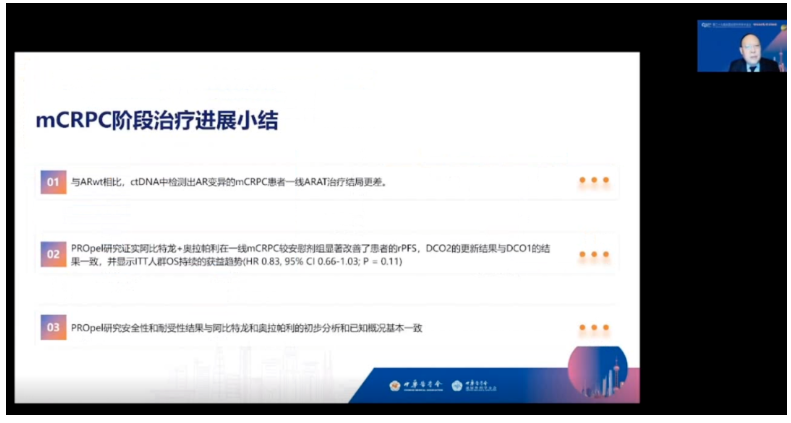Click the 02 numbered badge
This screenshot has width=791, height=423.
(53, 254)
